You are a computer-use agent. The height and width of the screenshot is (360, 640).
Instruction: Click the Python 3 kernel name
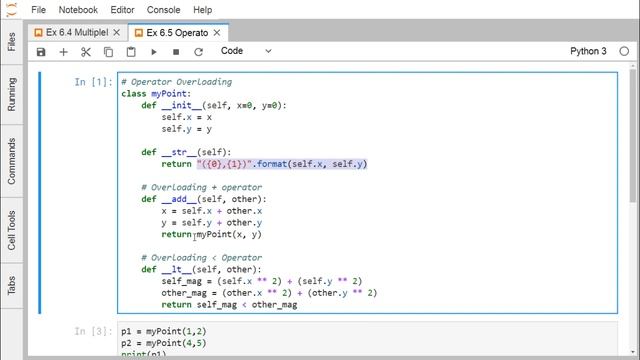click(588, 51)
